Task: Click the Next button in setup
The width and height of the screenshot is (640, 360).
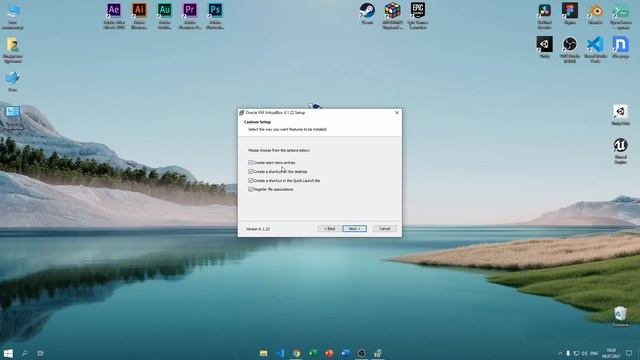Action: tap(354, 229)
